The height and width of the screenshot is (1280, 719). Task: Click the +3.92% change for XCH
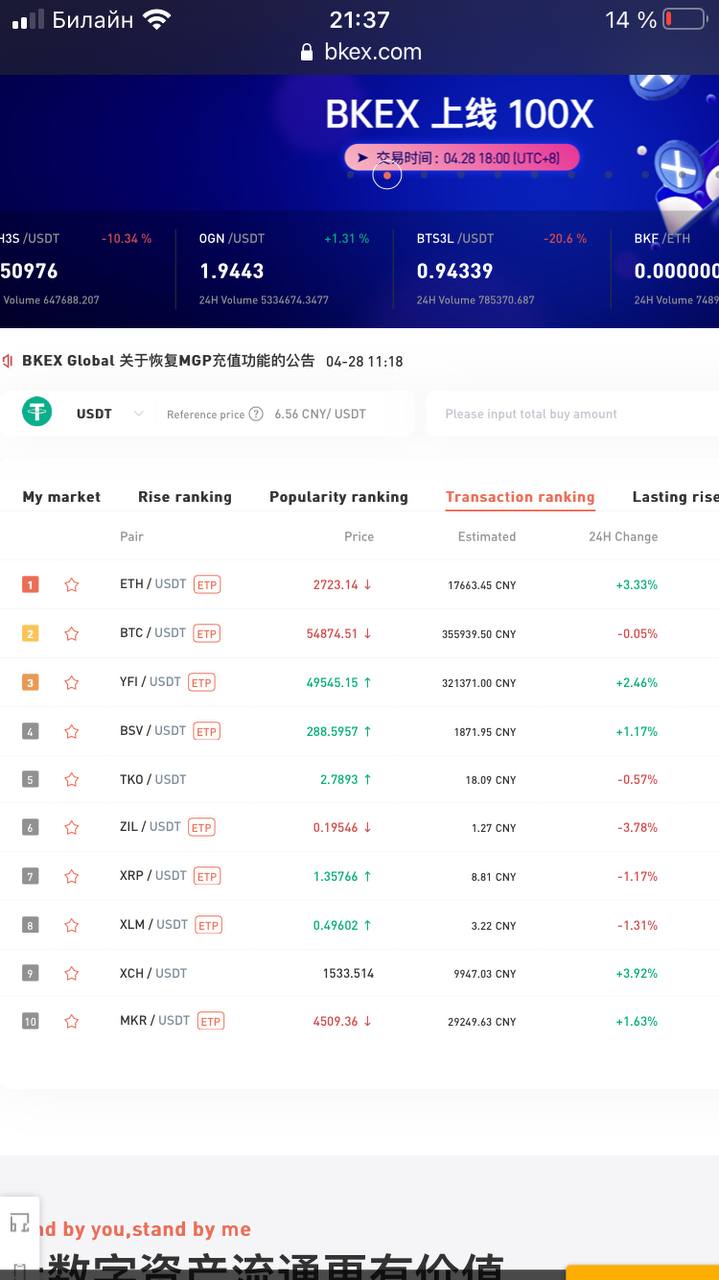click(x=637, y=974)
